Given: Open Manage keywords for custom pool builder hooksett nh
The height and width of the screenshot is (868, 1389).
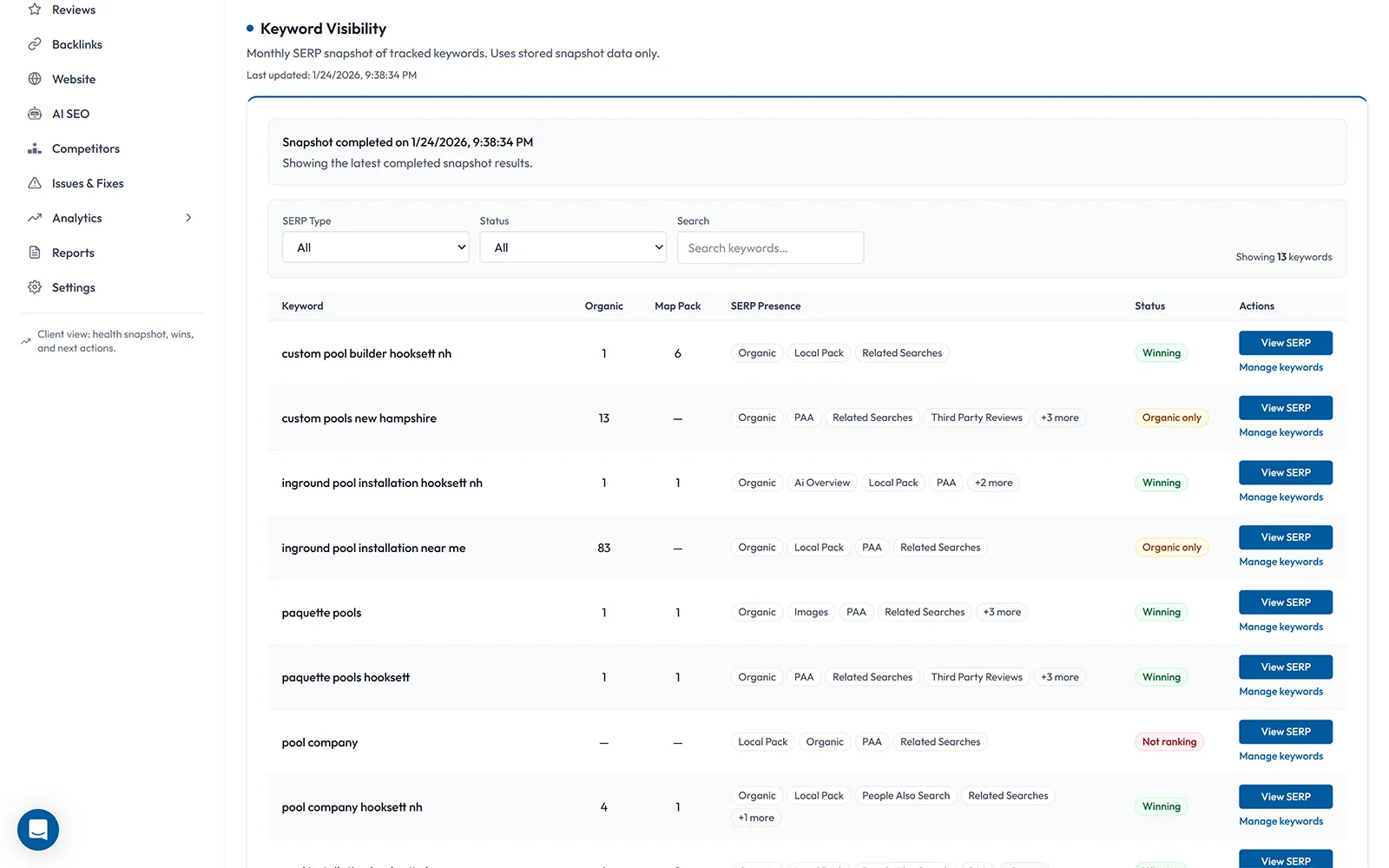Looking at the screenshot, I should click(1281, 366).
